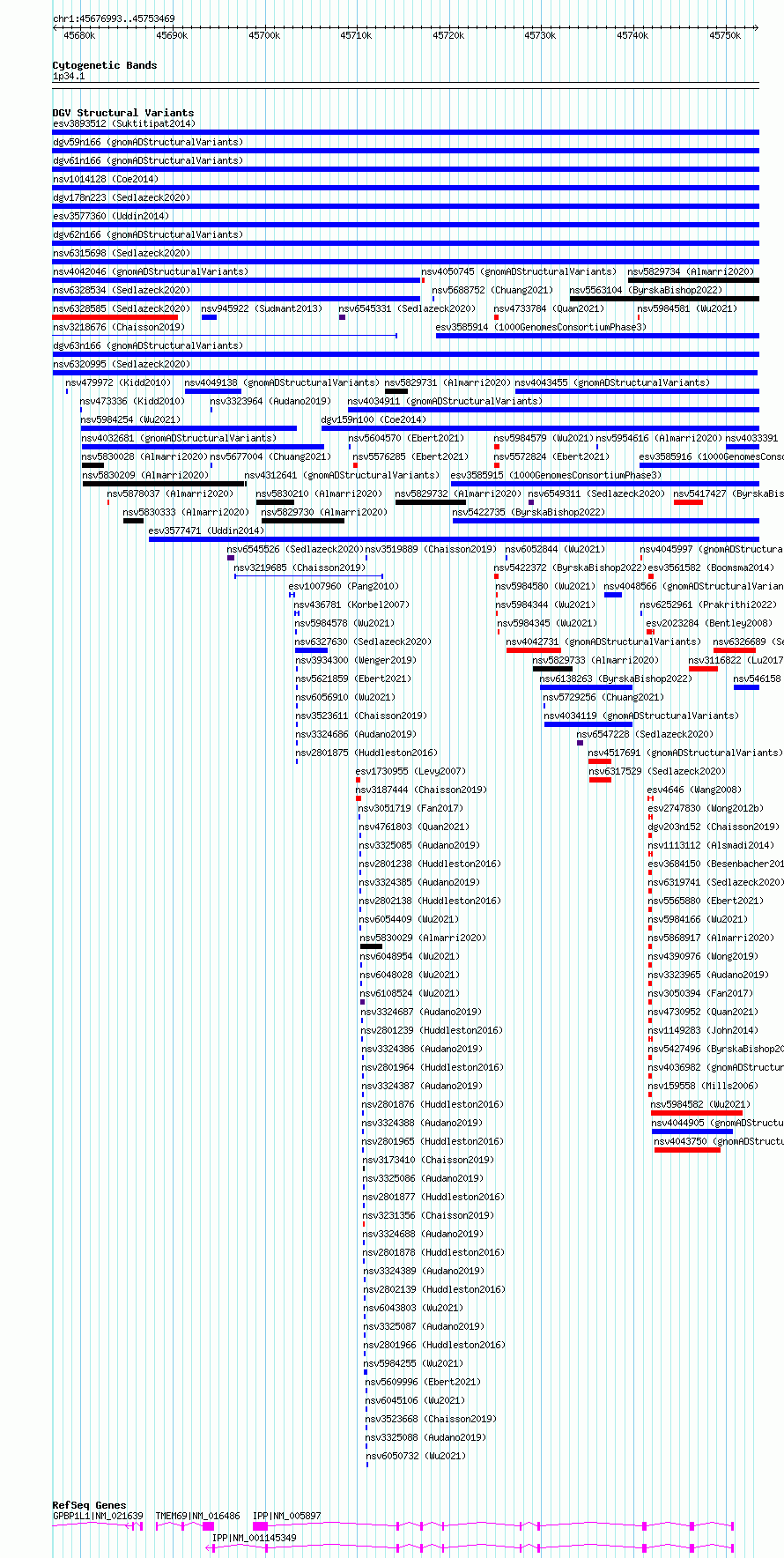Screen dimensions: 784x1558
Task: Click the blue bar under nsv6327630 (Sedlazeck2020)
Action: coord(311,650)
